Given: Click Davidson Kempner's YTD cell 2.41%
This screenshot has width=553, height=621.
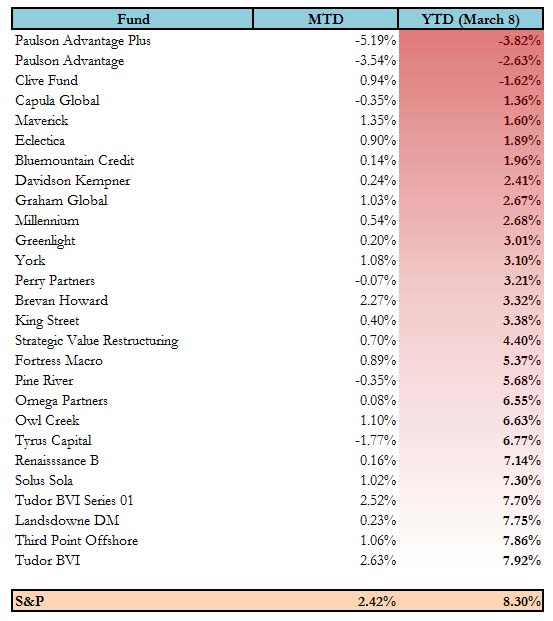Looking at the screenshot, I should pos(522,181).
